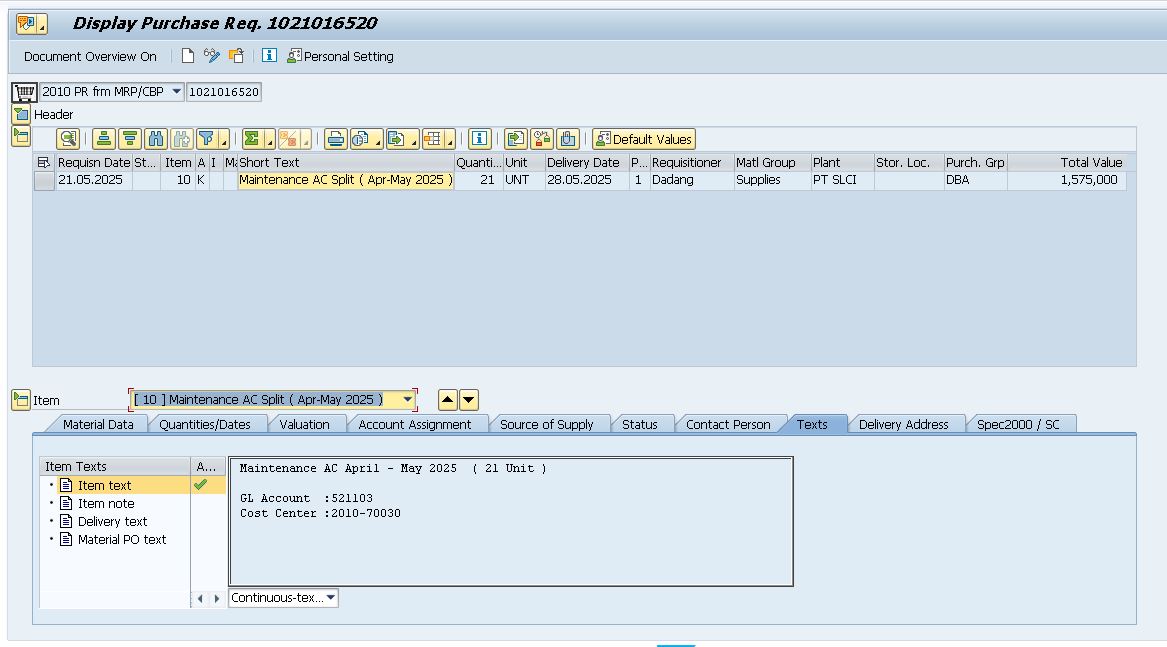This screenshot has width=1167, height=647.
Task: Click the requisition number field 1021016520
Action: [x=224, y=92]
